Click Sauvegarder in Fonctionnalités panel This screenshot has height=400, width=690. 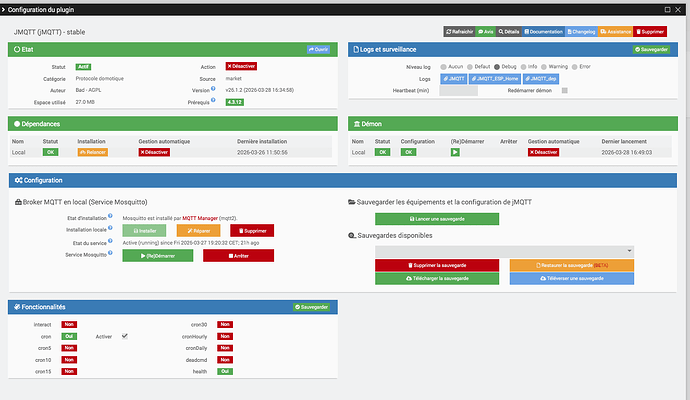click(312, 307)
